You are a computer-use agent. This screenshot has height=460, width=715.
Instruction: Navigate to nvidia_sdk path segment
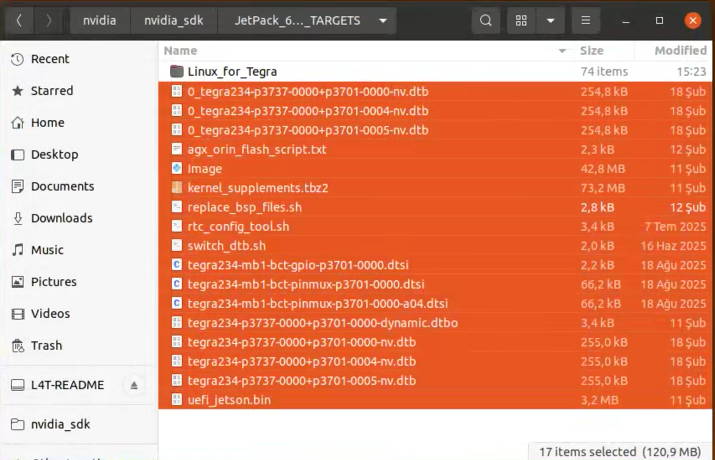(x=173, y=21)
